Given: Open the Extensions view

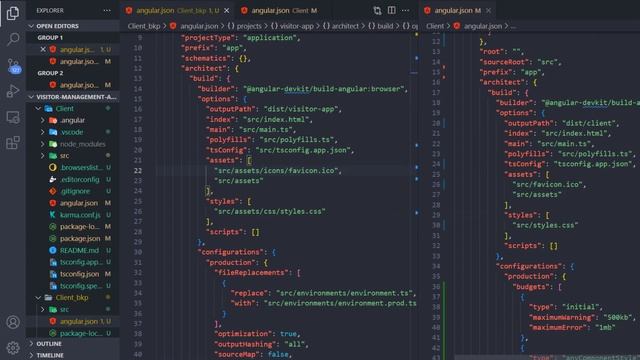Looking at the screenshot, I should click(x=13, y=143).
